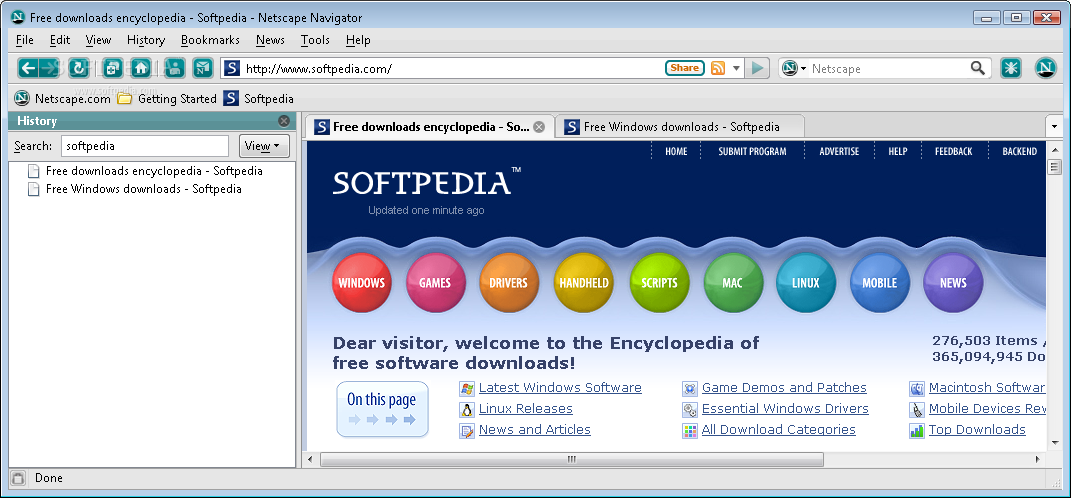Open Latest Windows Software star icon

(467, 389)
